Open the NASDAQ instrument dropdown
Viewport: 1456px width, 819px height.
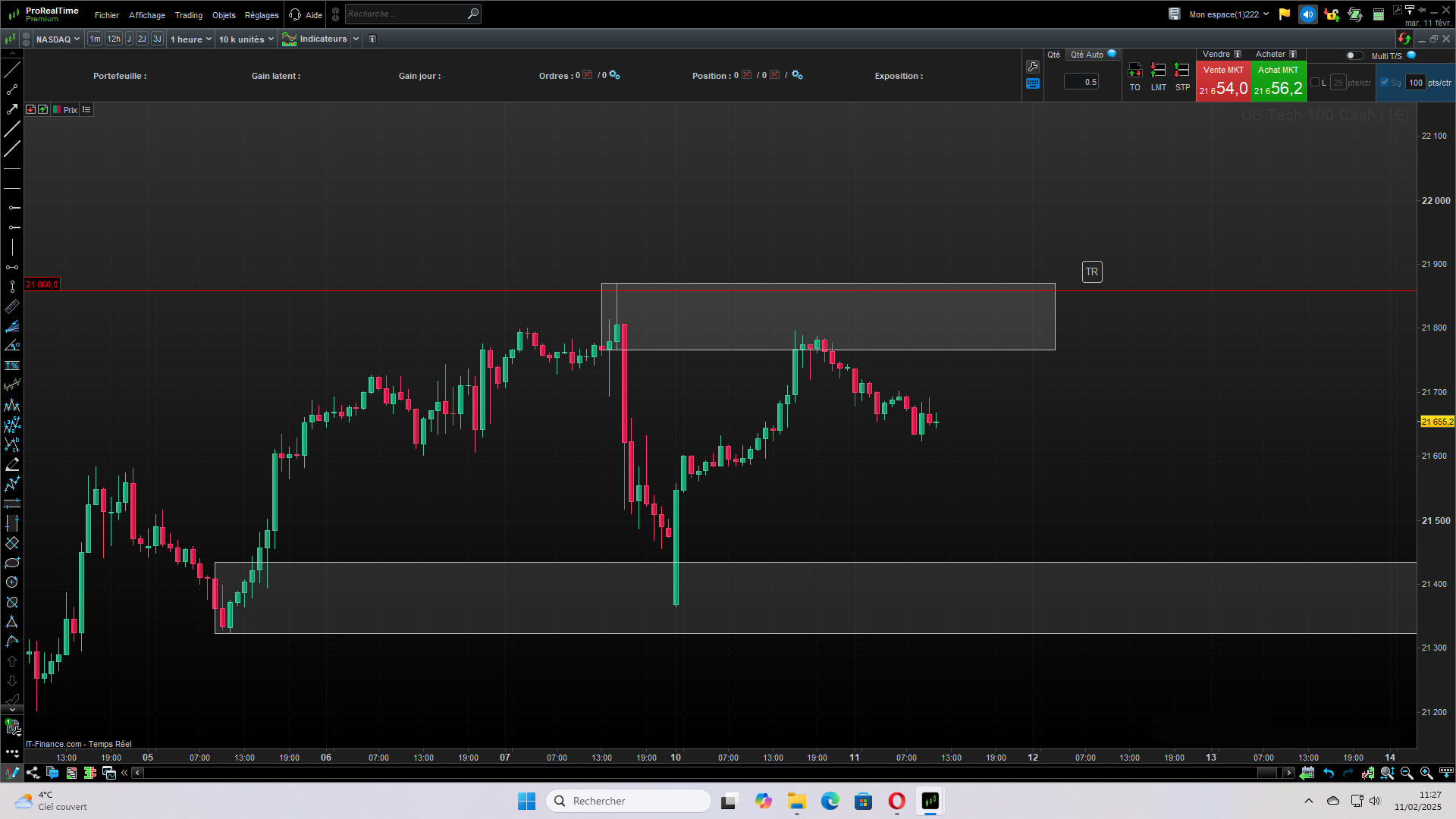tap(58, 39)
